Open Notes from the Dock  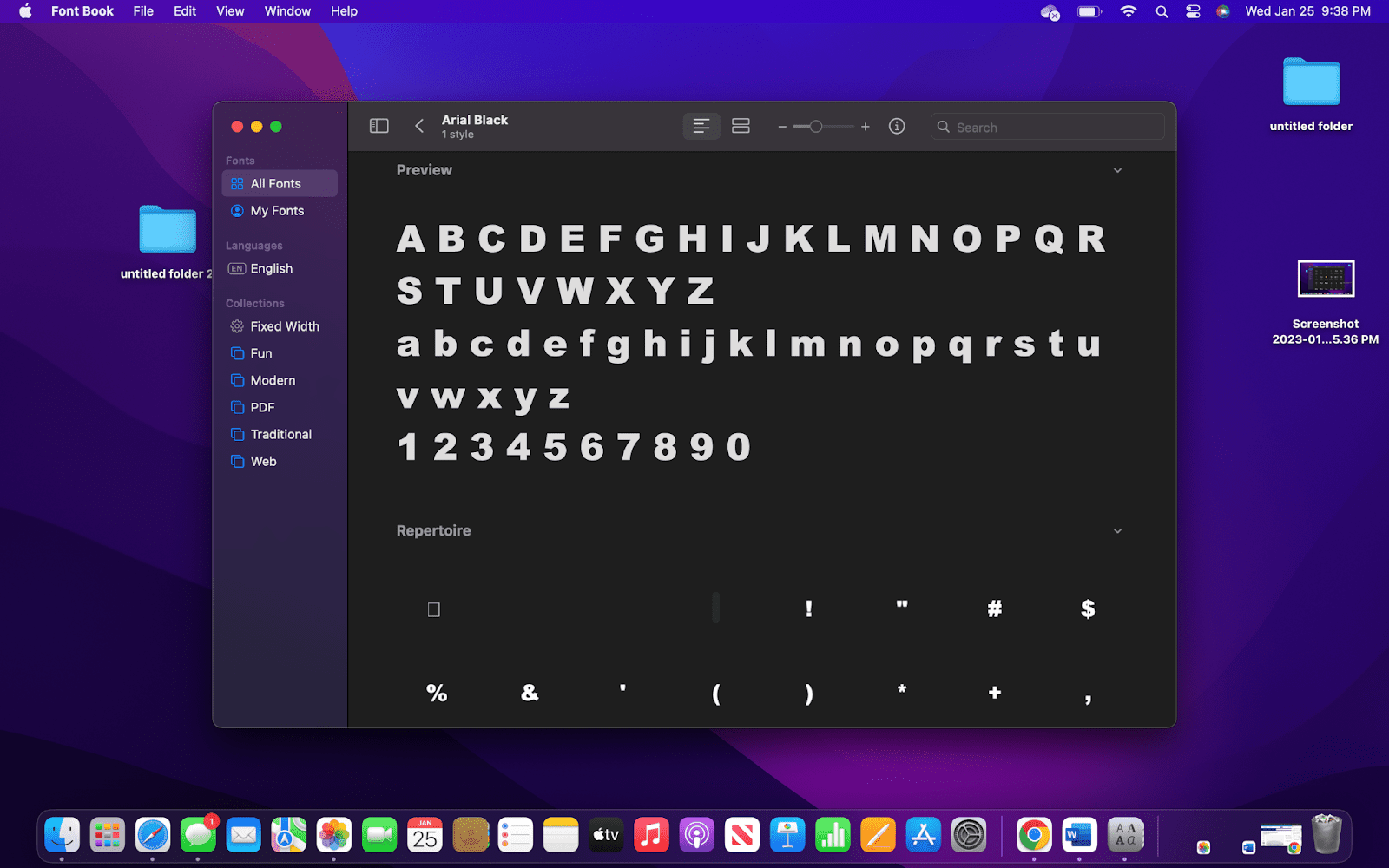(561, 835)
